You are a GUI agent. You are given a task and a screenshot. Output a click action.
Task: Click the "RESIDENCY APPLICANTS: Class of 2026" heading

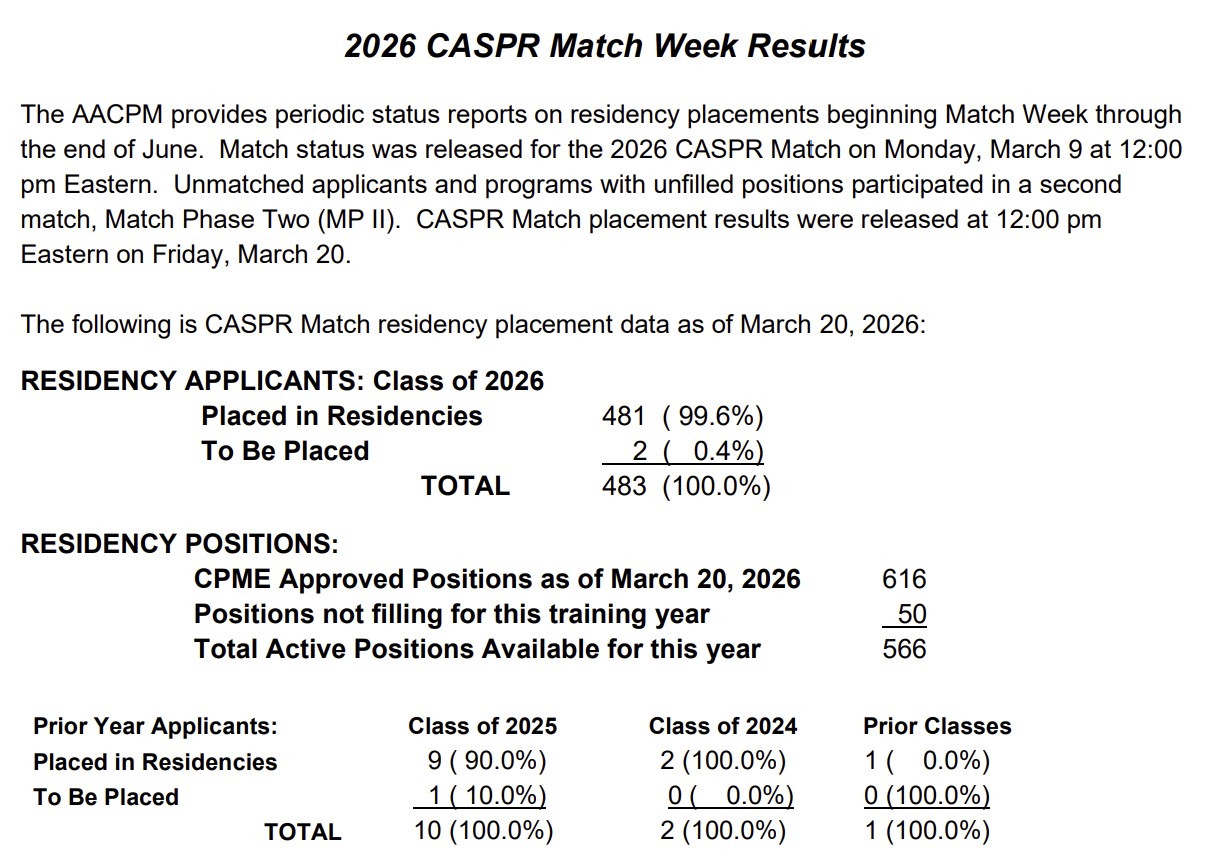point(282,381)
